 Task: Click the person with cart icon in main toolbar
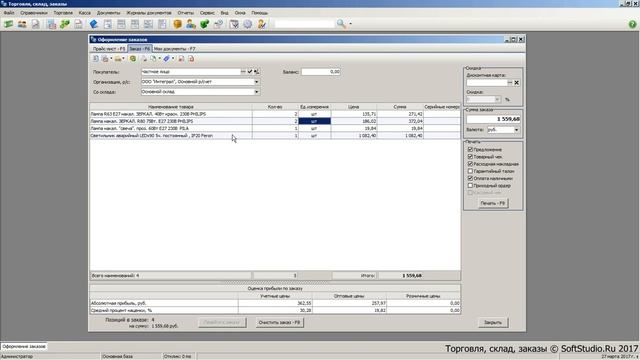tap(191, 24)
